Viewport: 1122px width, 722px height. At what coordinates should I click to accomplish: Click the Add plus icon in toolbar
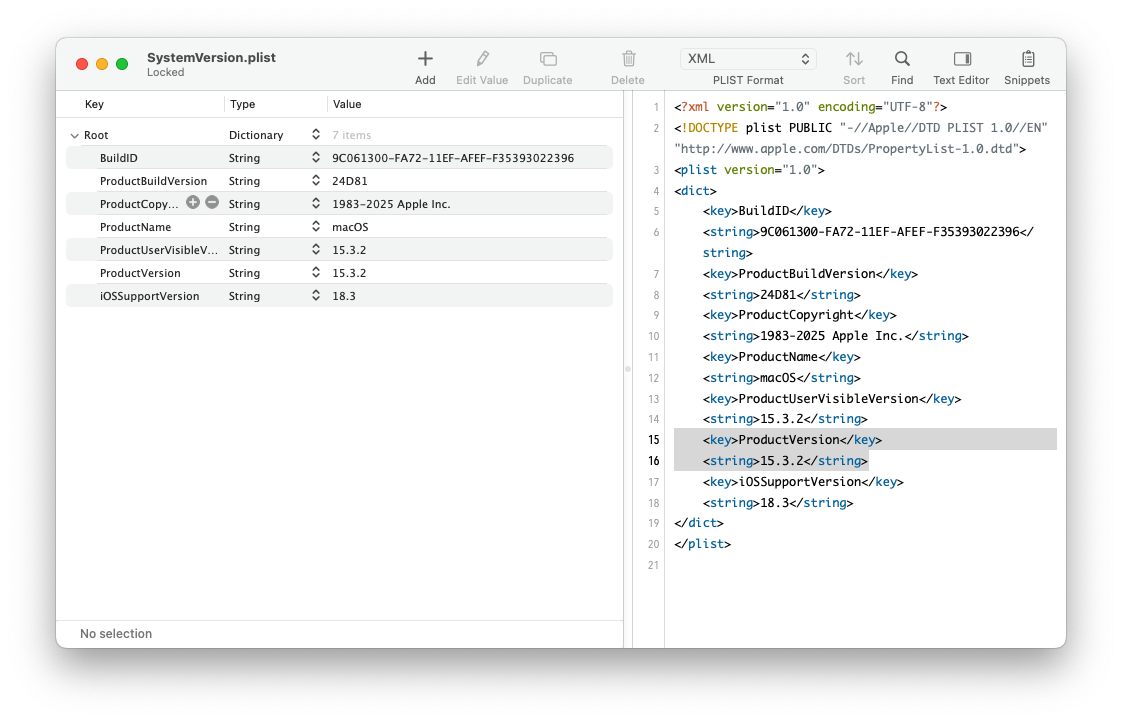(x=425, y=60)
